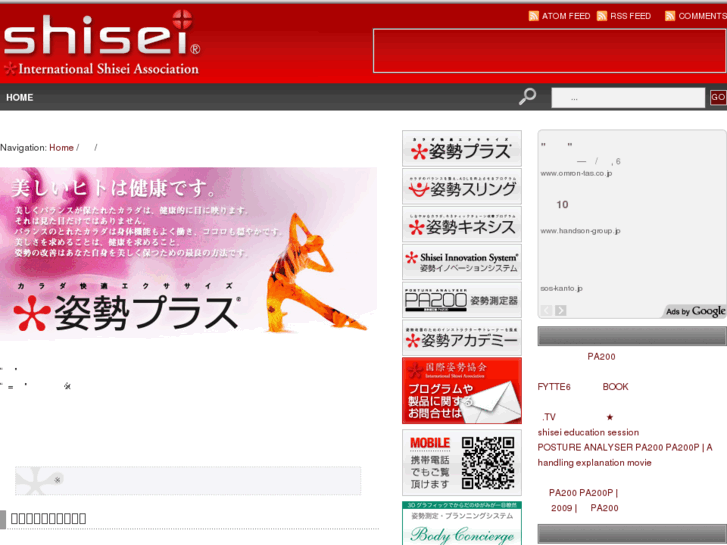Click the sos-kanto.jp ad link

click(561, 289)
